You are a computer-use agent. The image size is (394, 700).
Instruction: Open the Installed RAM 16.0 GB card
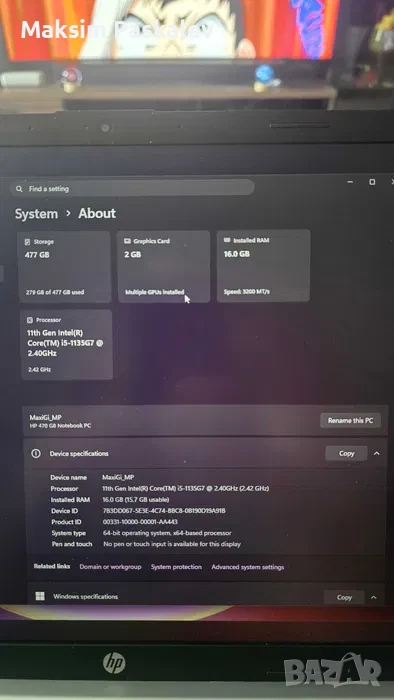coord(263,266)
